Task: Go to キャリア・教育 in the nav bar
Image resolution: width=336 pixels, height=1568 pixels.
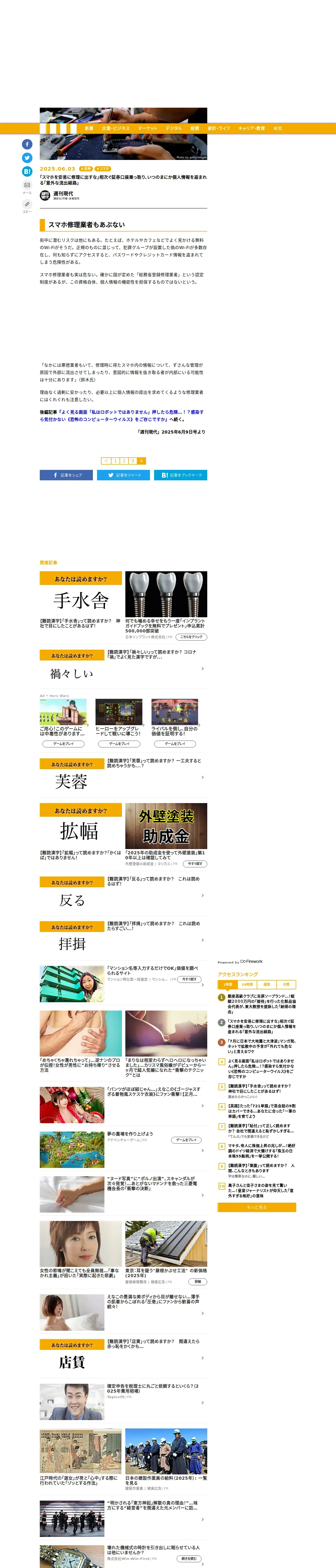Action: [x=252, y=128]
